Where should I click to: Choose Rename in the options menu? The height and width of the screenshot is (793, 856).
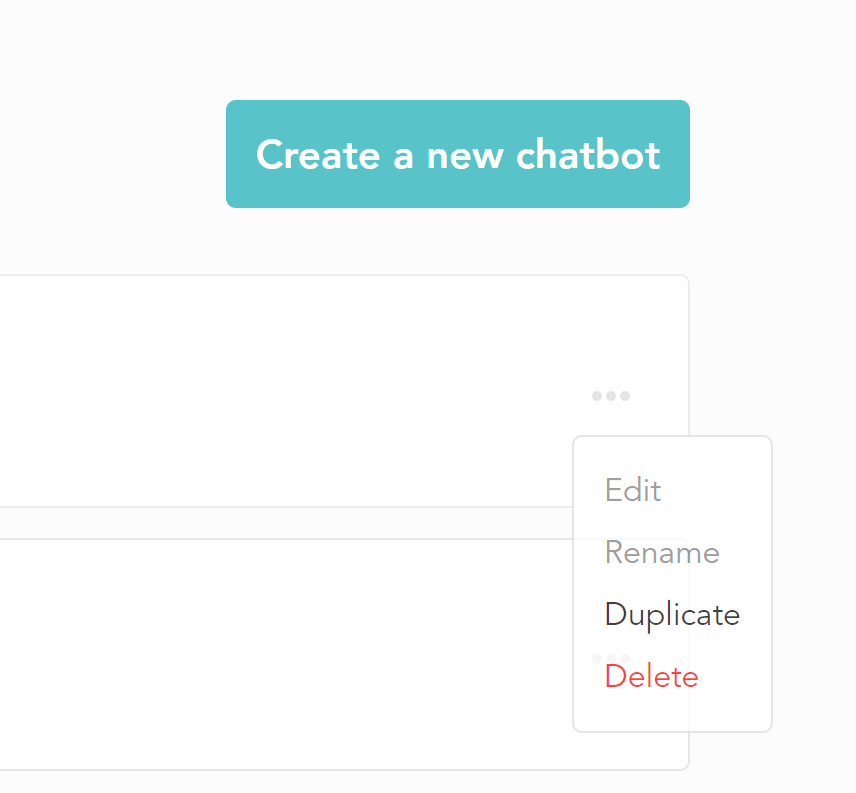tap(662, 552)
